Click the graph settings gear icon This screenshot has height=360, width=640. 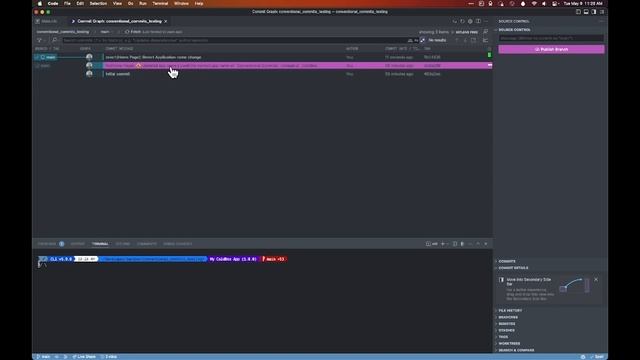tap(470, 21)
